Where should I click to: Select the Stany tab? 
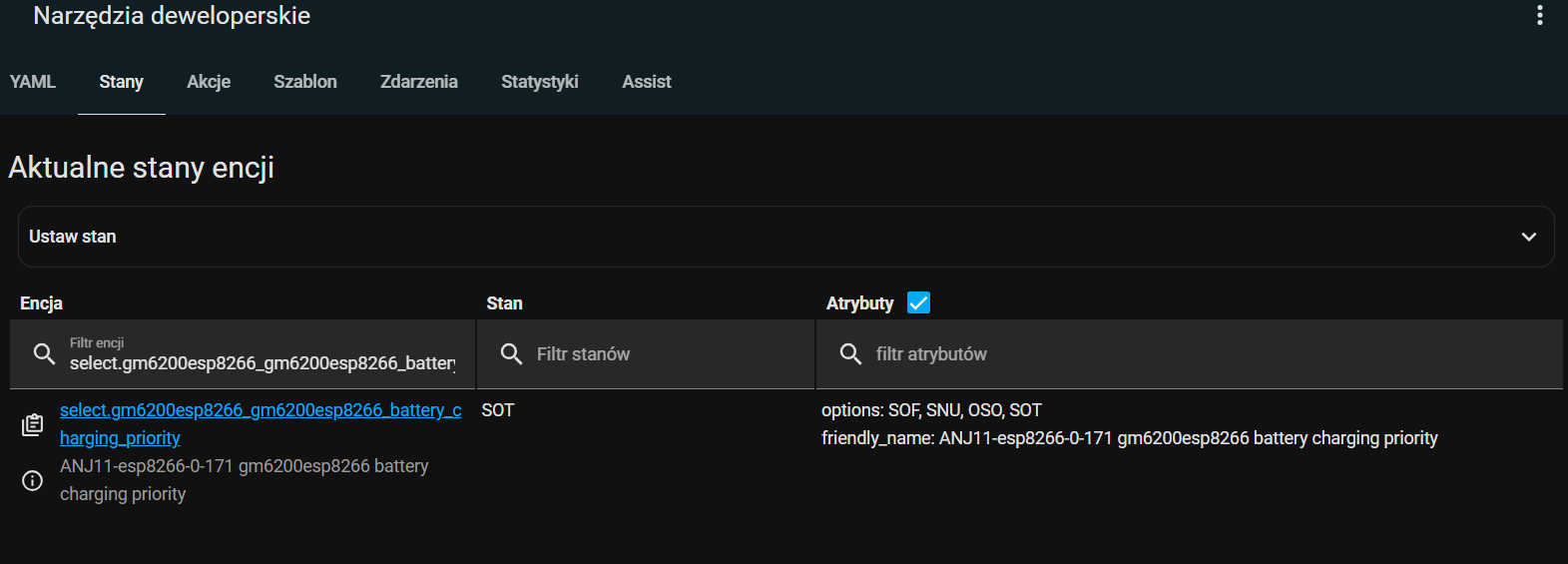(122, 82)
